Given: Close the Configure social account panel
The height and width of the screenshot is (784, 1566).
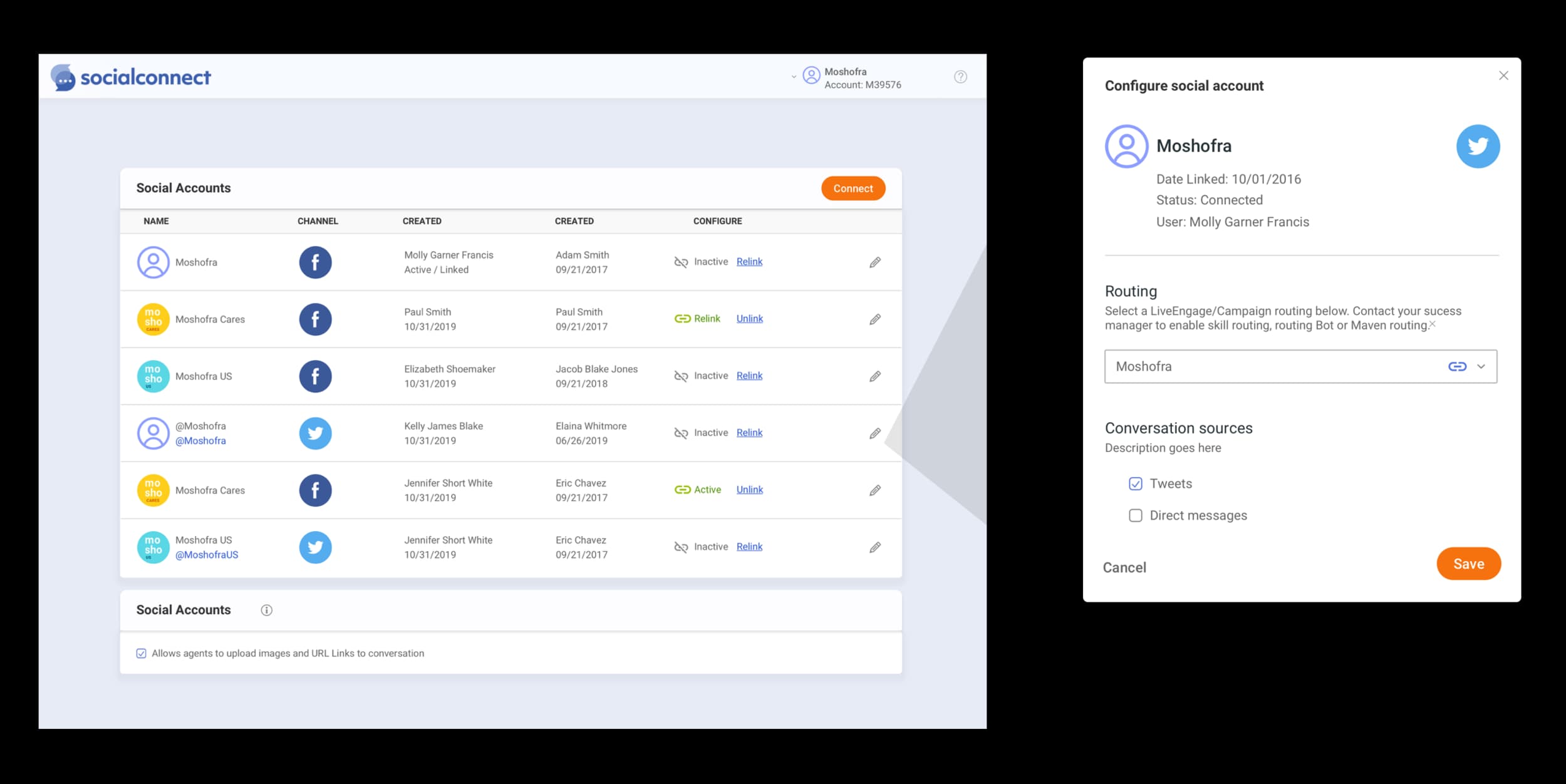Looking at the screenshot, I should tap(1503, 76).
